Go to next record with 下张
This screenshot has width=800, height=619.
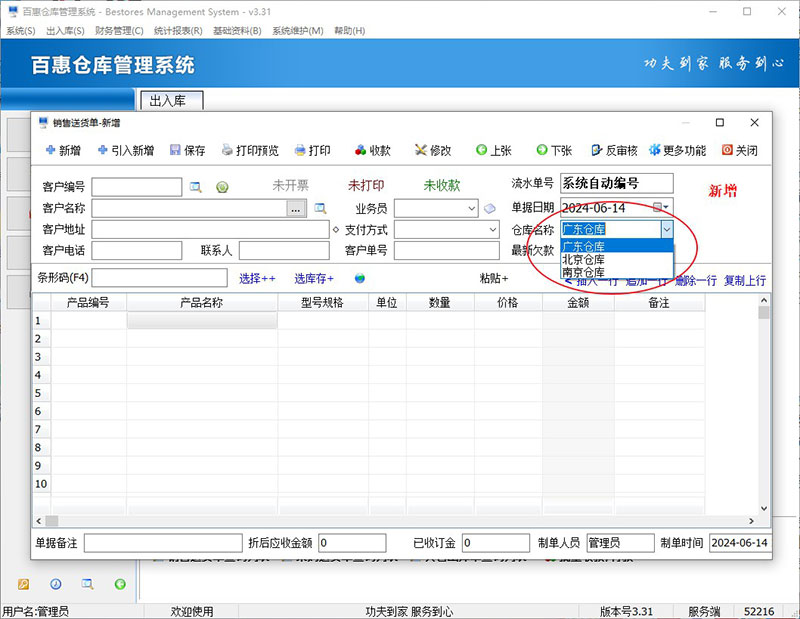point(554,150)
